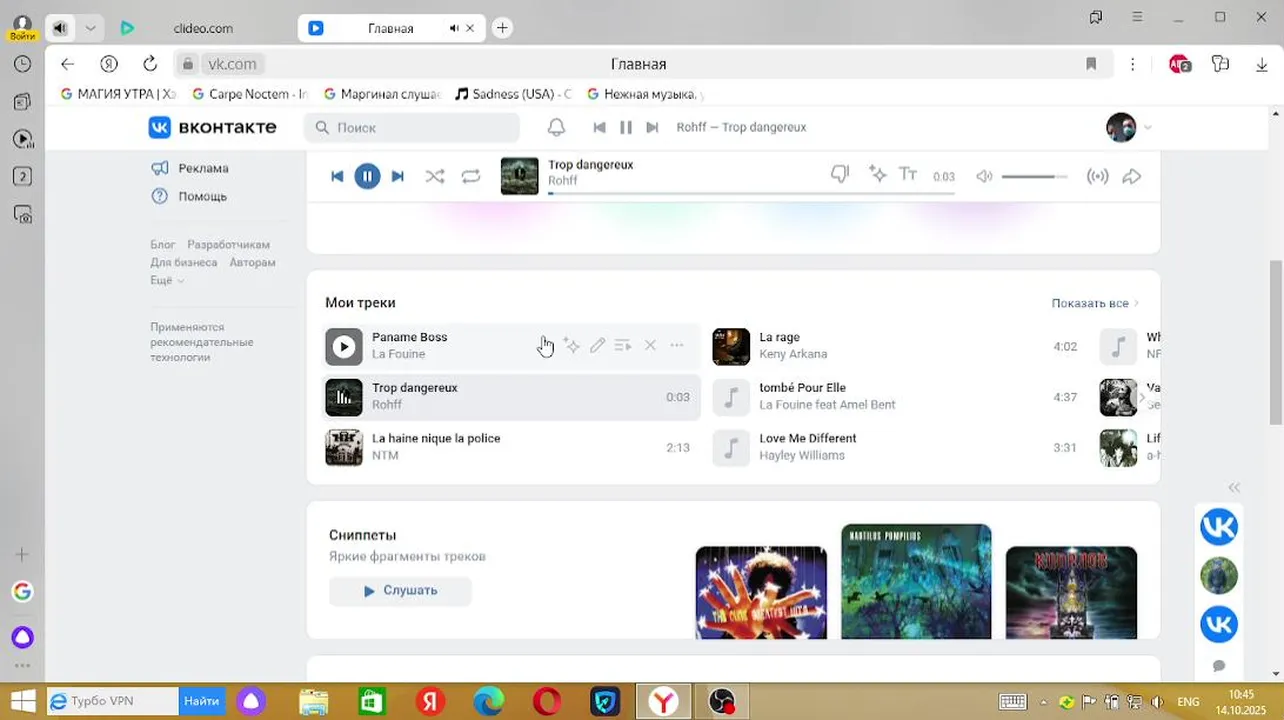Play Love Me Different track
The image size is (1284, 720).
[731, 448]
